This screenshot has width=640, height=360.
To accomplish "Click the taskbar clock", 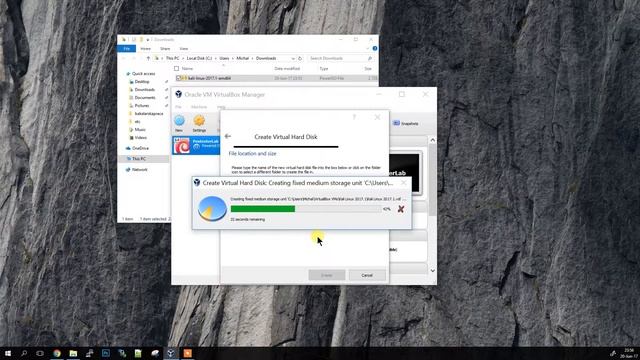I will (x=629, y=353).
